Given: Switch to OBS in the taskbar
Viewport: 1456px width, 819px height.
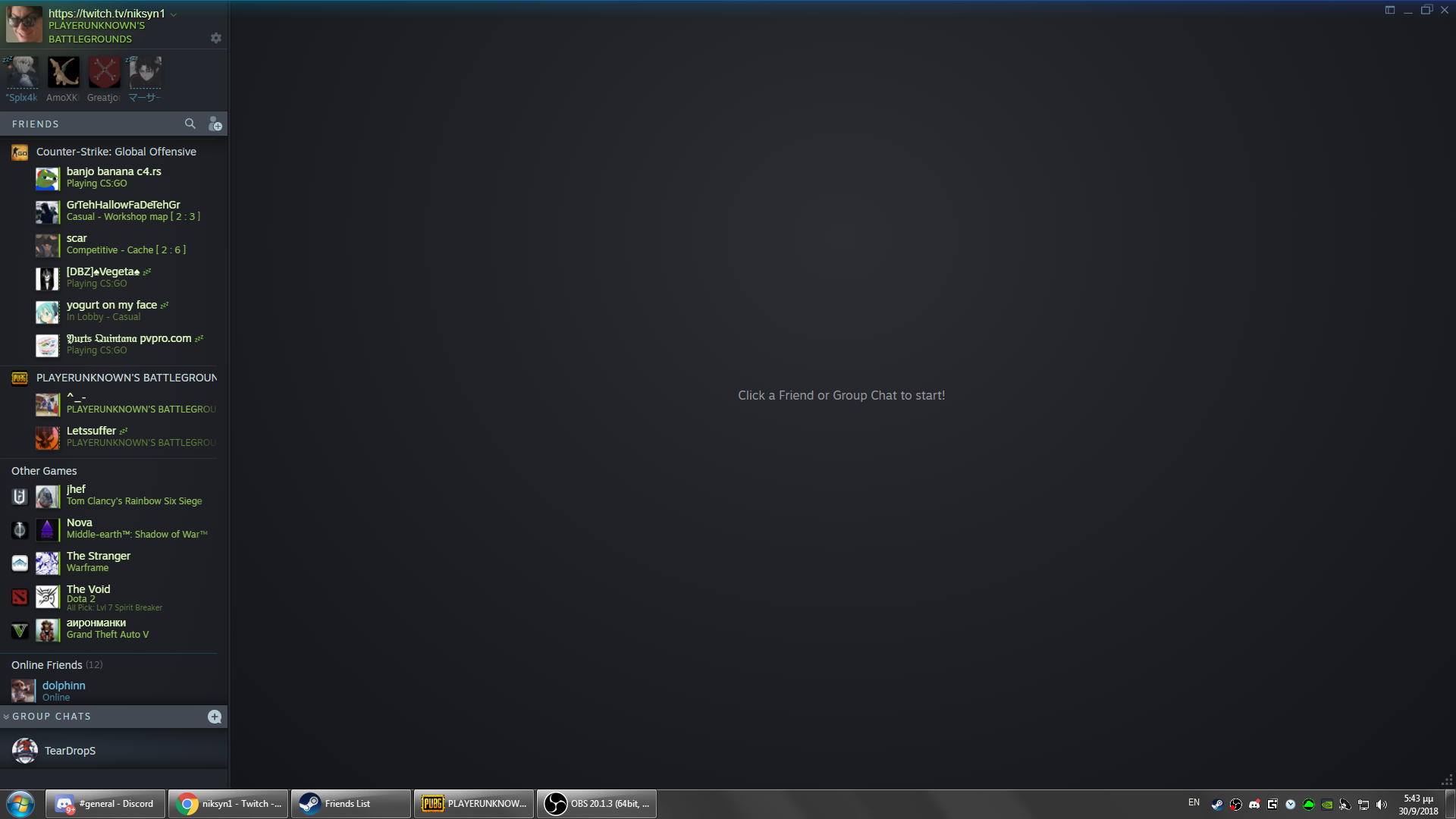Looking at the screenshot, I should tap(597, 804).
